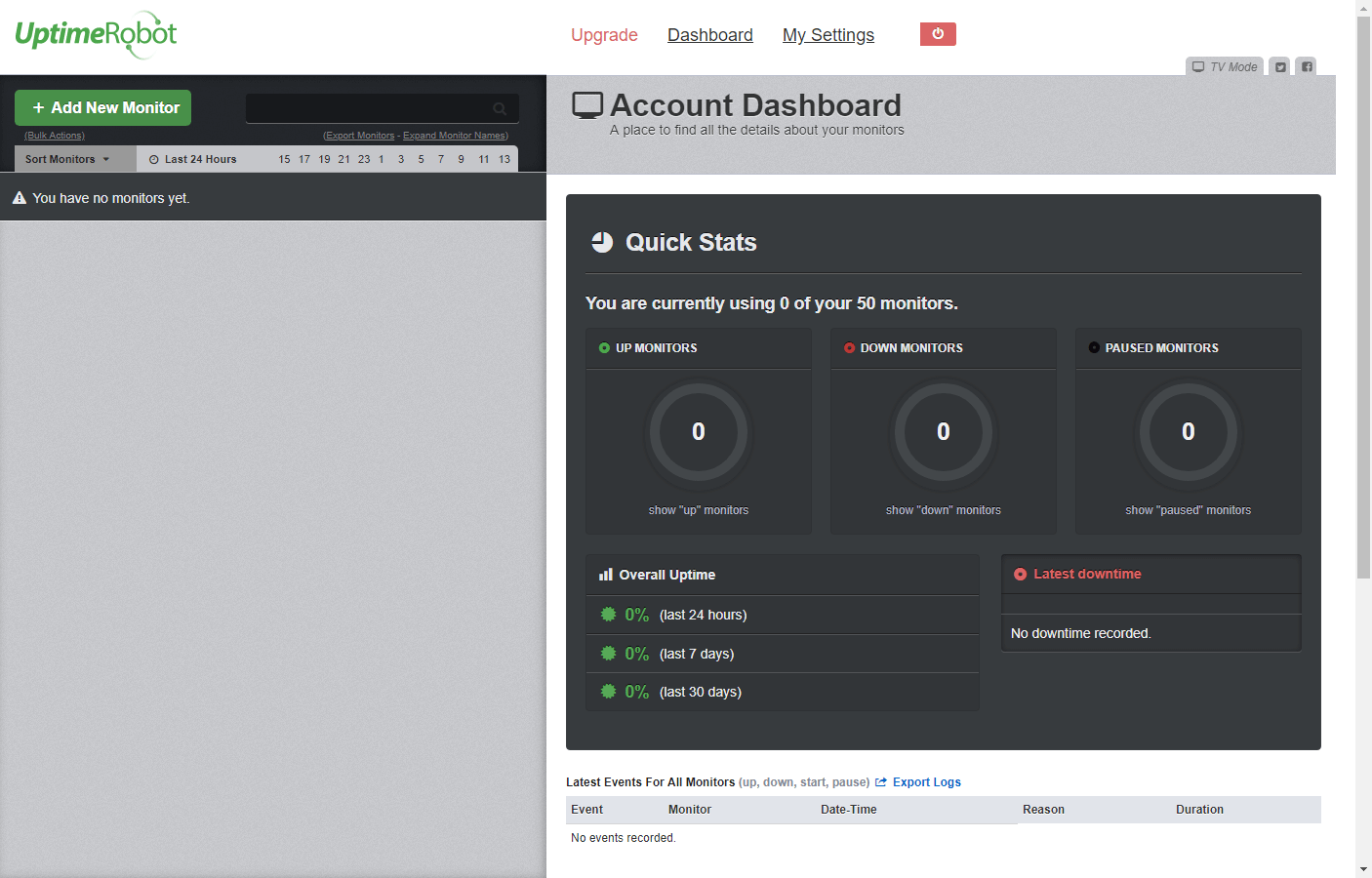1372x878 pixels.
Task: Click hour marker 15 on timeline
Action: click(284, 160)
